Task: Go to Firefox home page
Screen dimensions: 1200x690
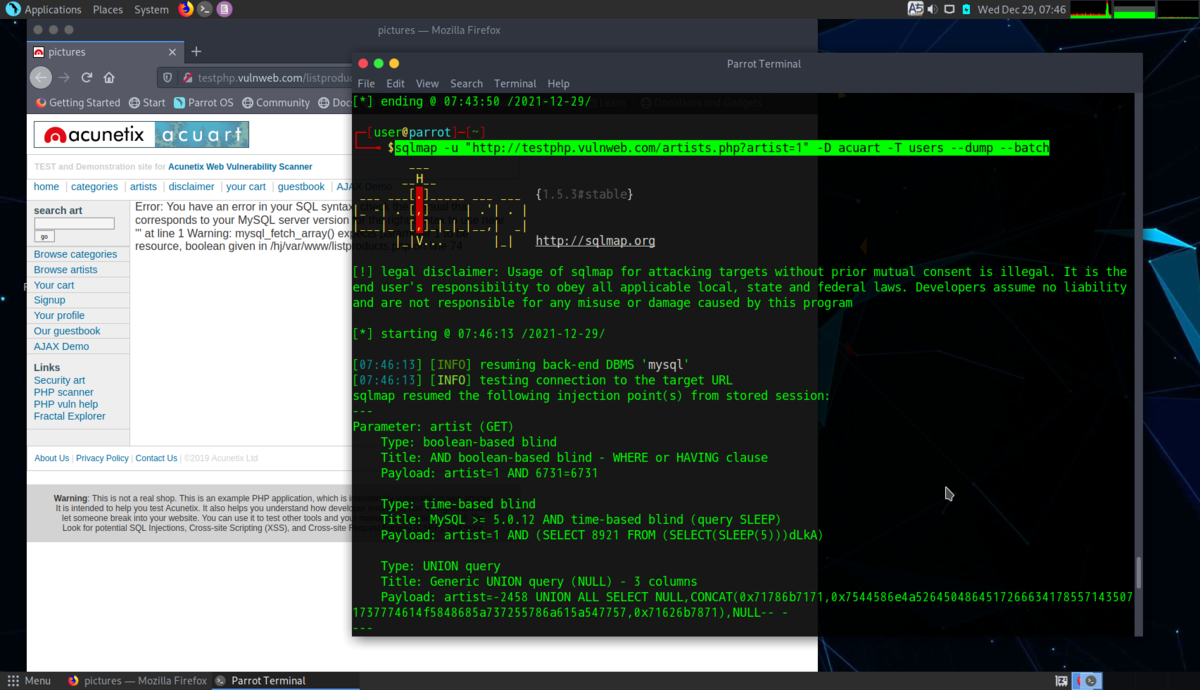Action: [x=109, y=77]
